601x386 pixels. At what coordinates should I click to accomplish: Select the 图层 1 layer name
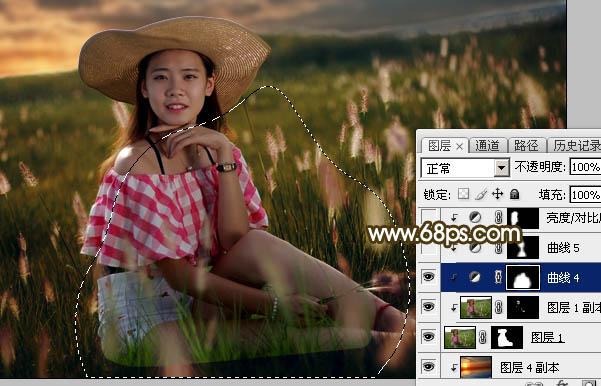(x=547, y=337)
